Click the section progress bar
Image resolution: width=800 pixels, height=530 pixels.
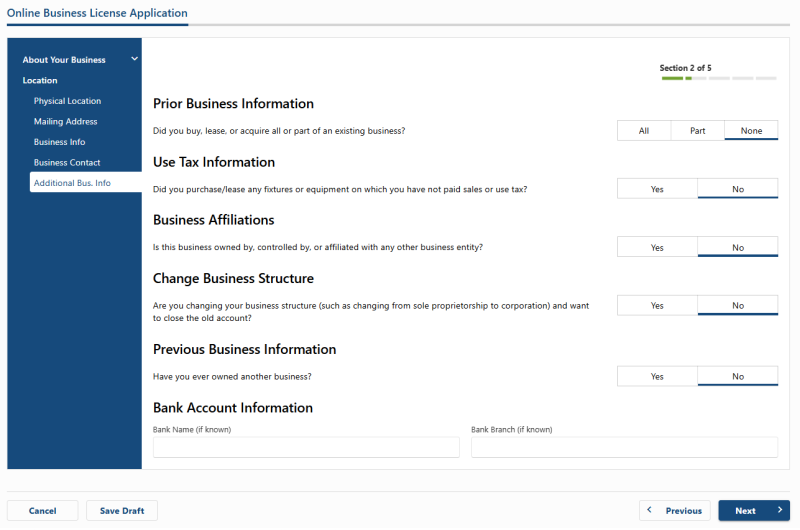click(x=718, y=78)
